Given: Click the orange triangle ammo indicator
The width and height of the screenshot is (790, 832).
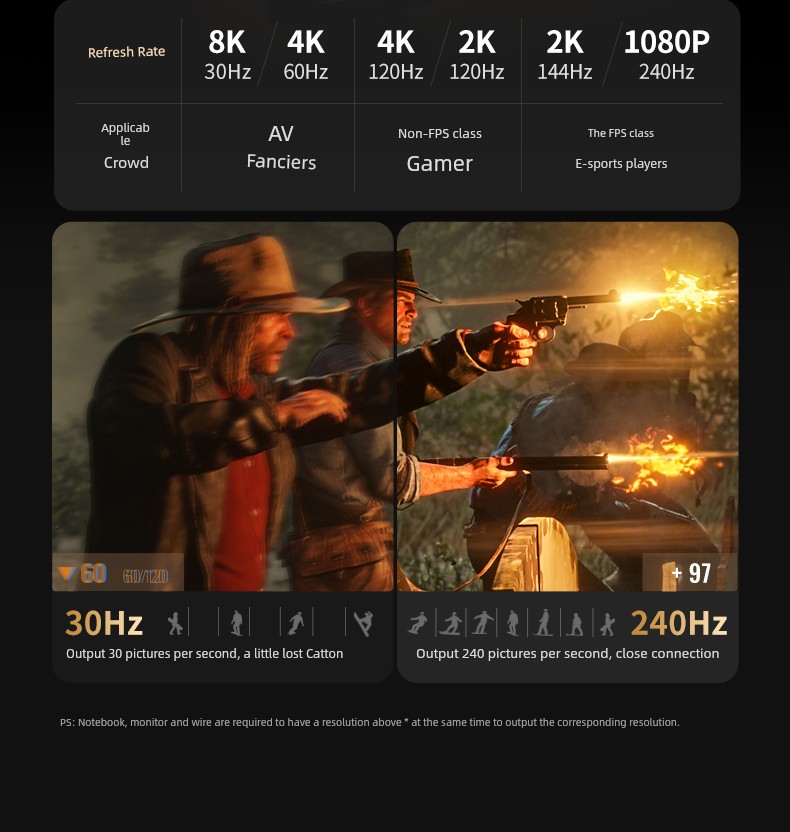Looking at the screenshot, I should [x=67, y=573].
